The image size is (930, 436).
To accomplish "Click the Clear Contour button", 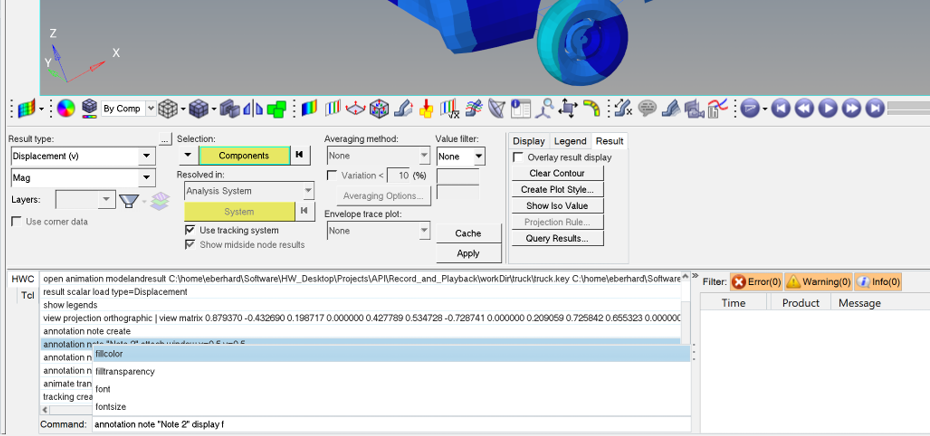I will tap(557, 173).
